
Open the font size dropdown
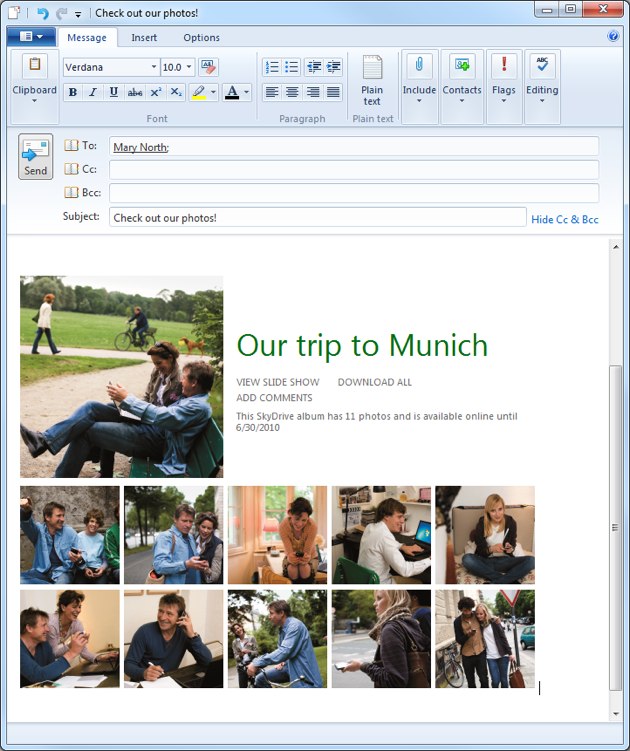click(191, 67)
